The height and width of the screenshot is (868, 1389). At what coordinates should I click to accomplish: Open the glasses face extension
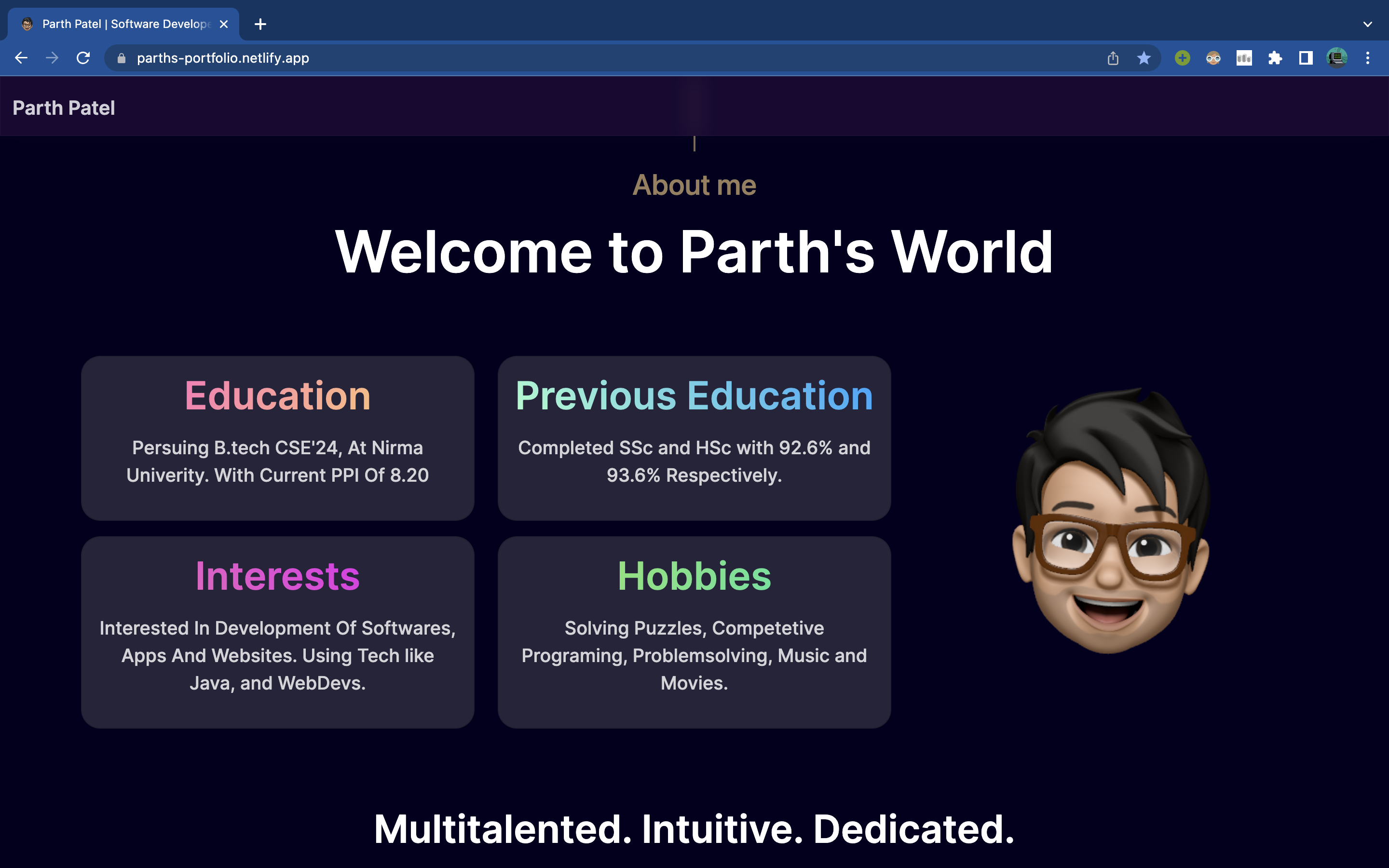click(x=1213, y=58)
